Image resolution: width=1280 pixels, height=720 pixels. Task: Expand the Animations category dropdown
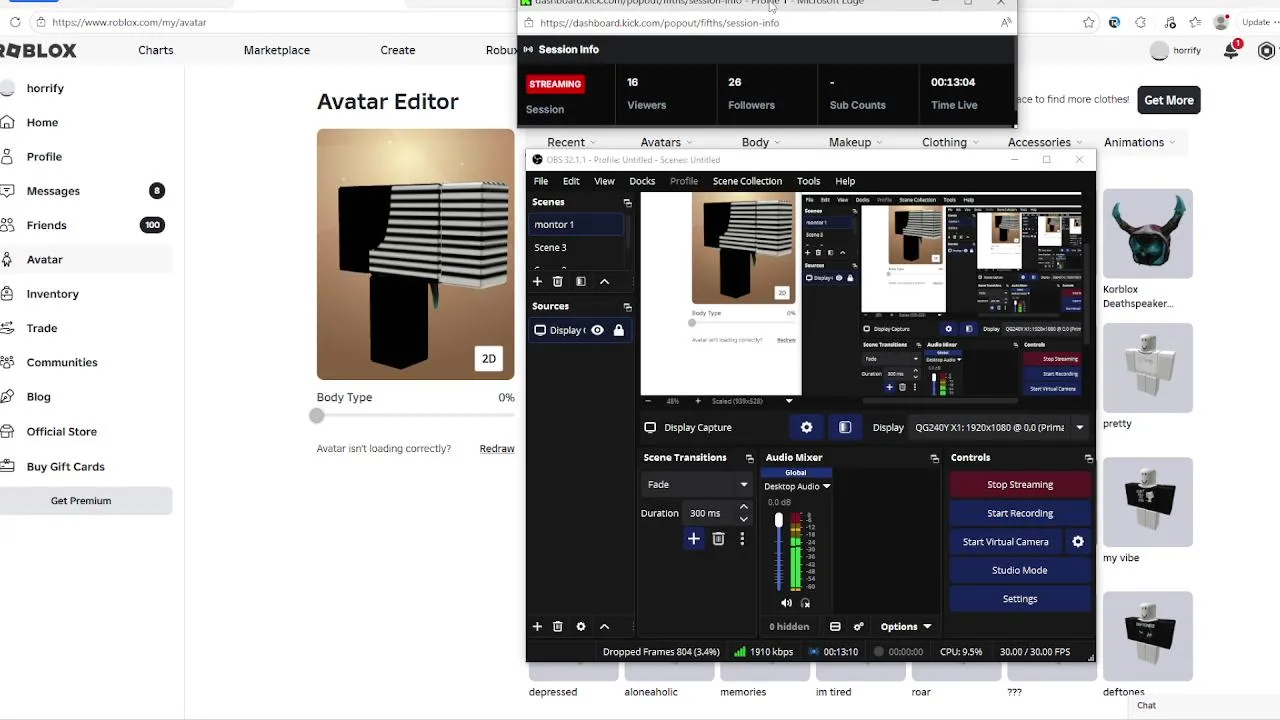1140,143
